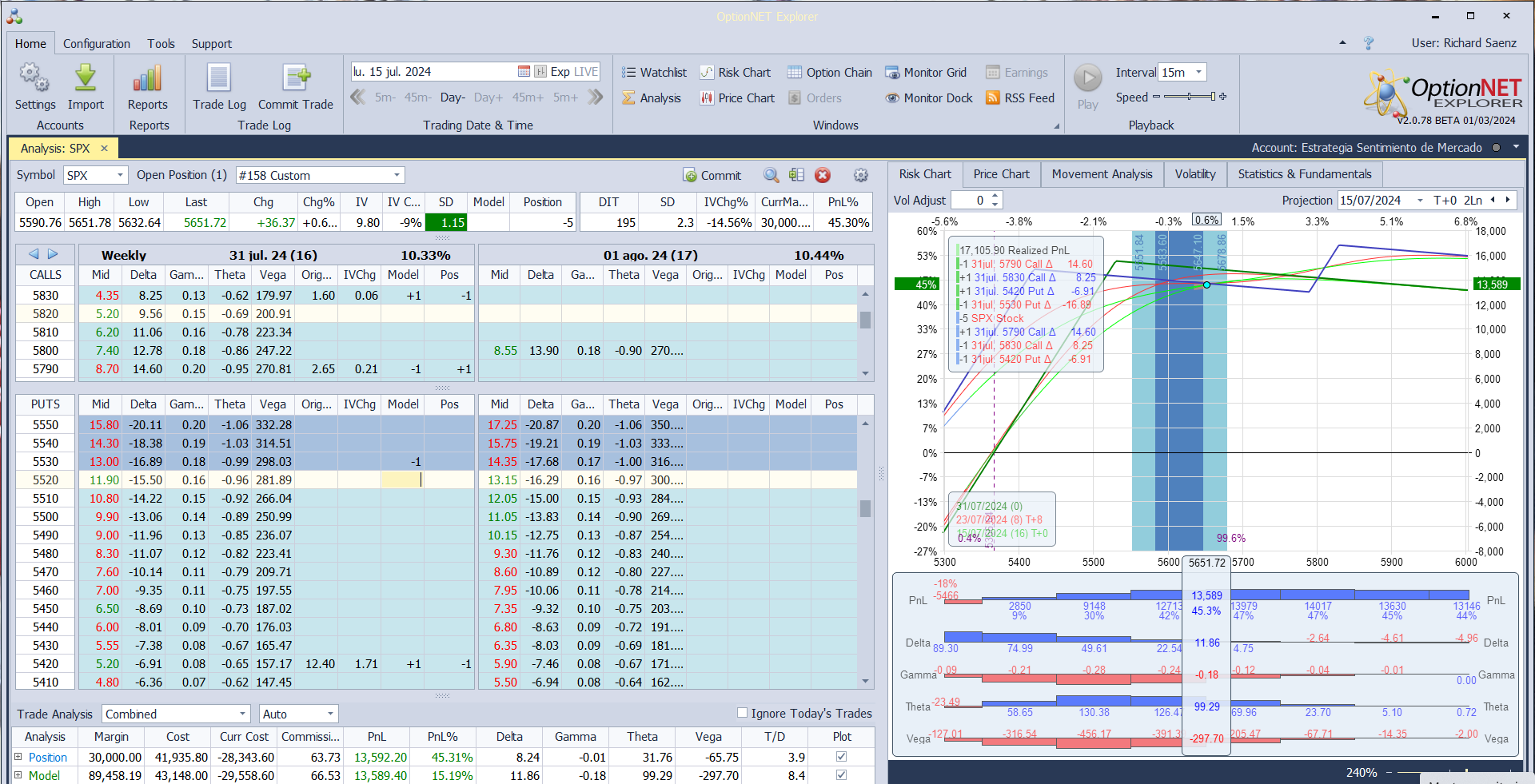The height and width of the screenshot is (784, 1535).
Task: Select the Import tool in Accounts group
Action: click(85, 88)
